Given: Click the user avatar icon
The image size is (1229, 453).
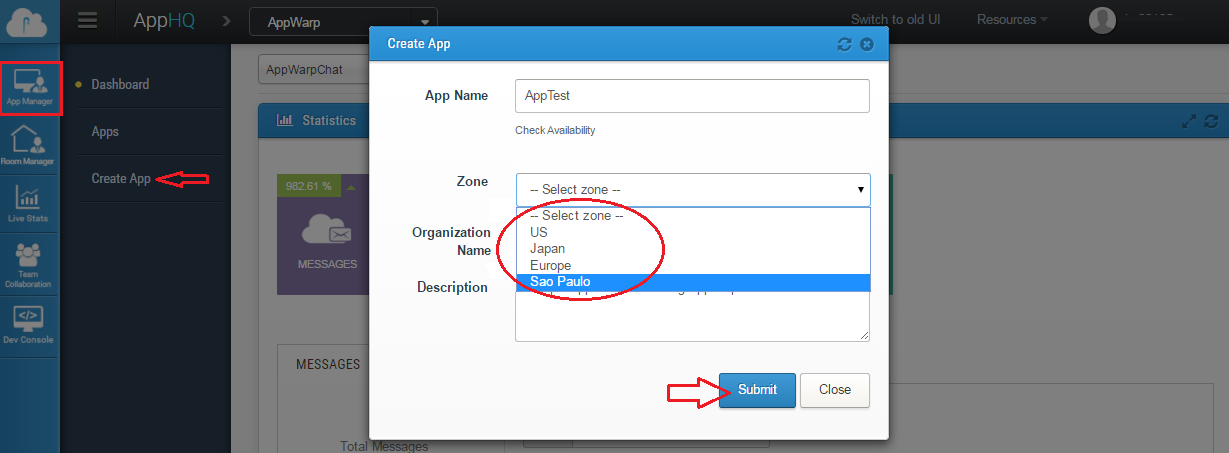Looking at the screenshot, I should coord(1102,20).
